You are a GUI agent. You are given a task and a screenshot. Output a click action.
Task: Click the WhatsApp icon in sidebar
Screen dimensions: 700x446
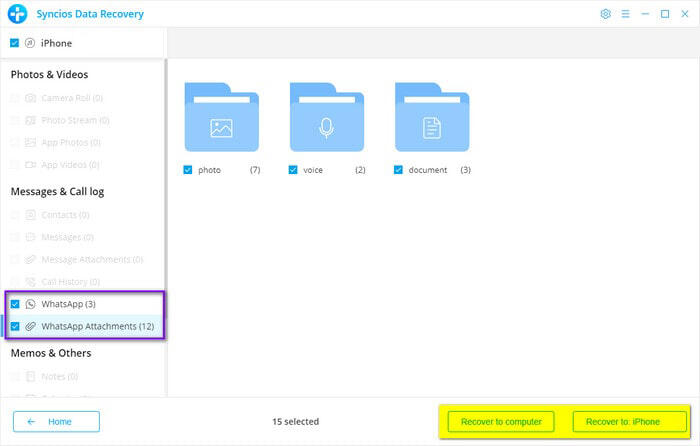tap(30, 304)
